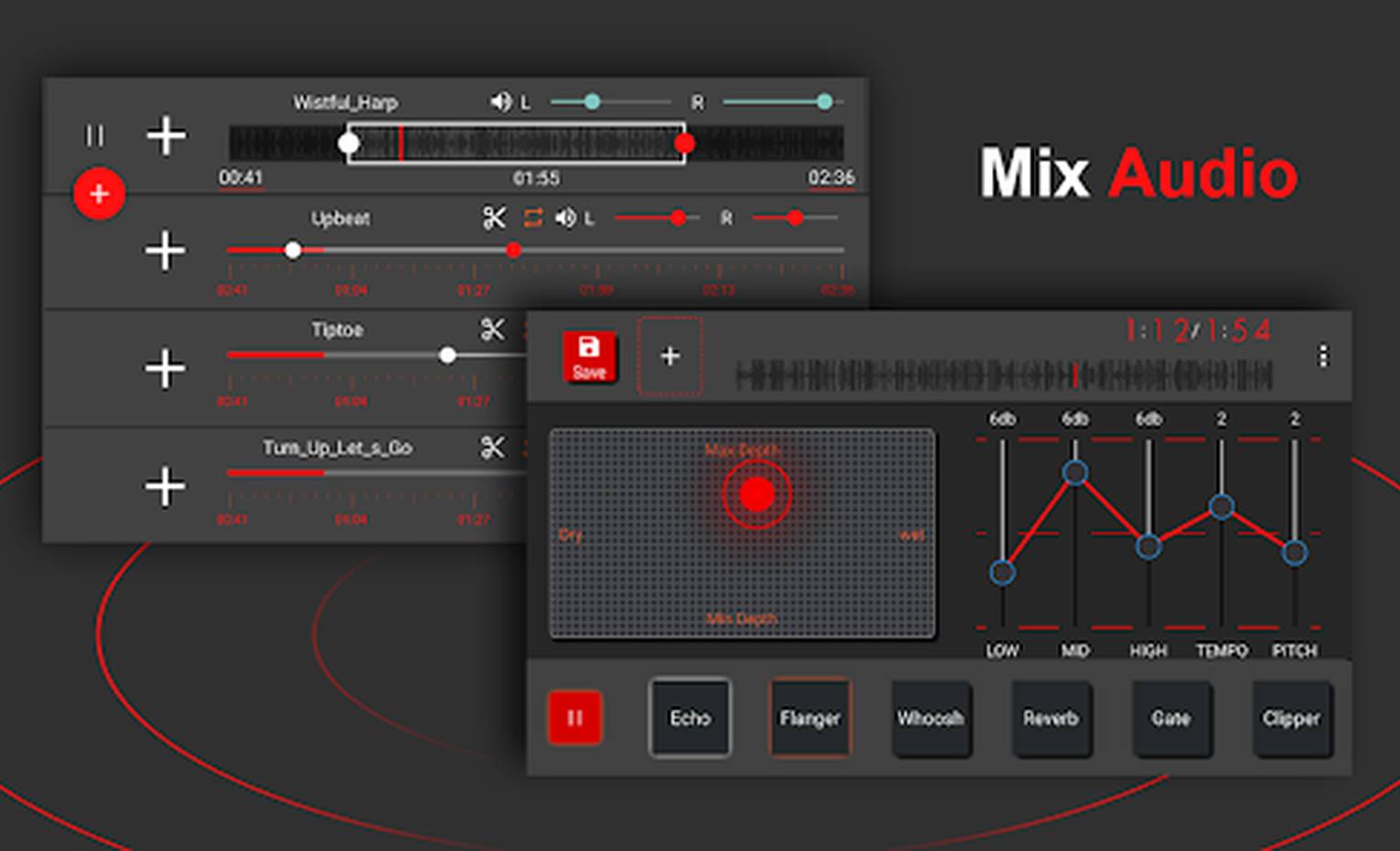The height and width of the screenshot is (851, 1400).
Task: Choose the Whoosh effect pad
Action: [x=931, y=718]
